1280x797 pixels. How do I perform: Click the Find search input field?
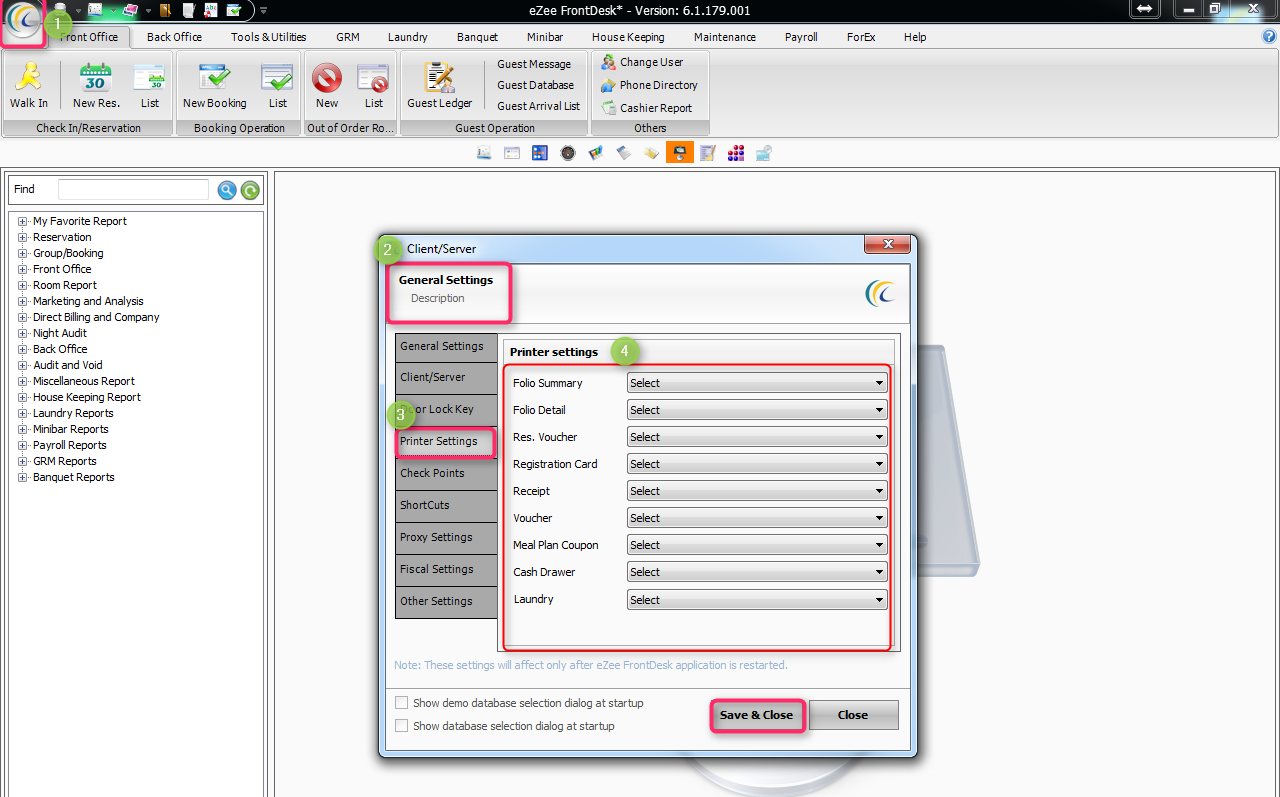click(133, 190)
